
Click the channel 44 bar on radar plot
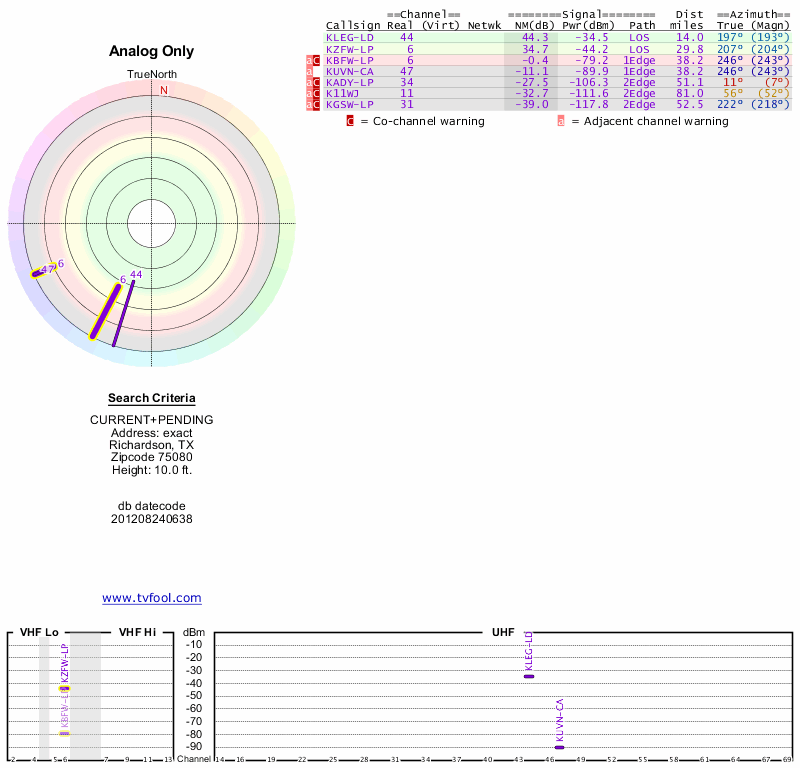click(123, 313)
